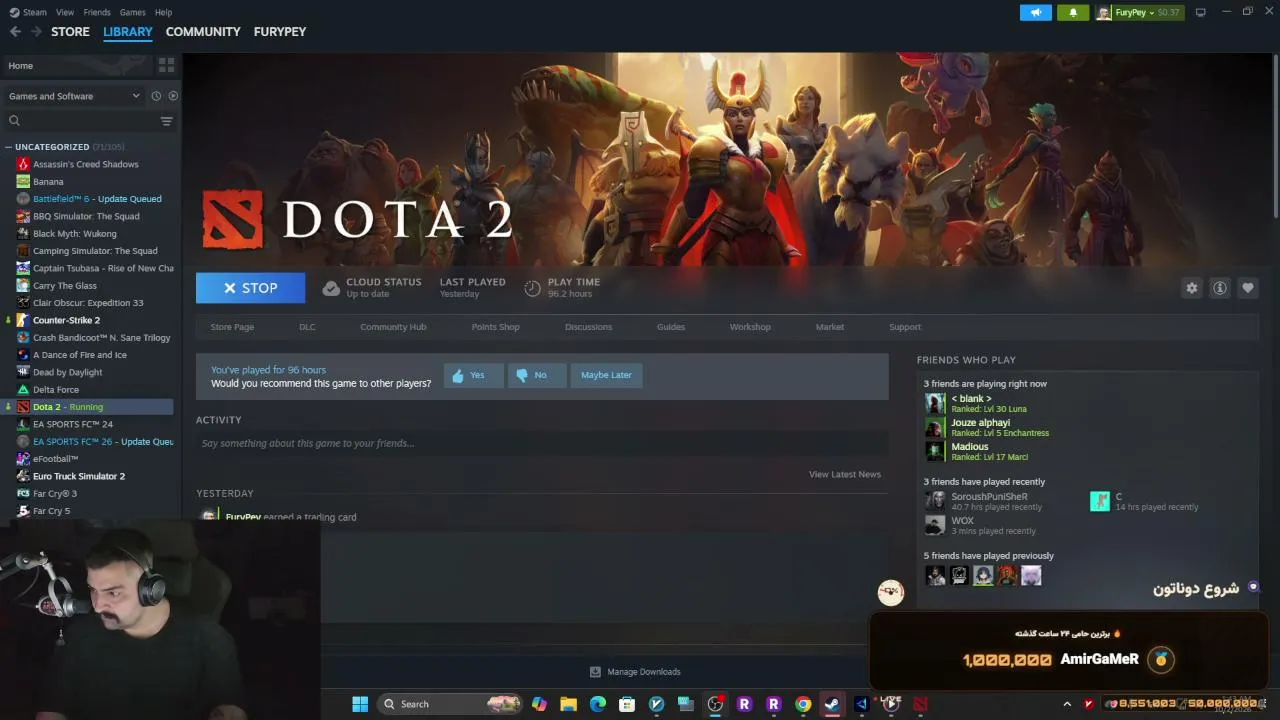The height and width of the screenshot is (720, 1280).
Task: Toggle Dota 2 as a favorite
Action: pos(1248,288)
